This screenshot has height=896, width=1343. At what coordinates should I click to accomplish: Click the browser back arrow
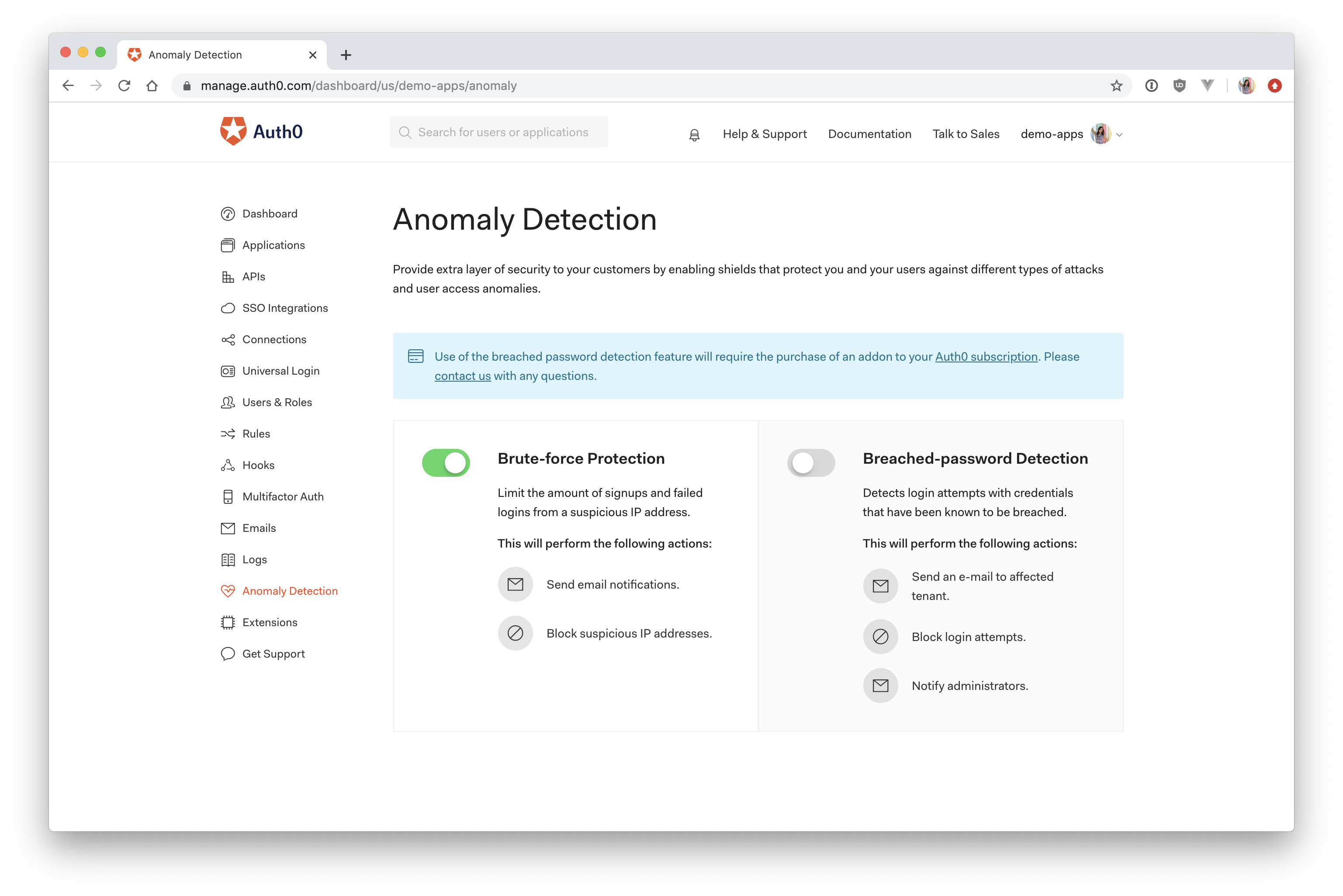(68, 86)
